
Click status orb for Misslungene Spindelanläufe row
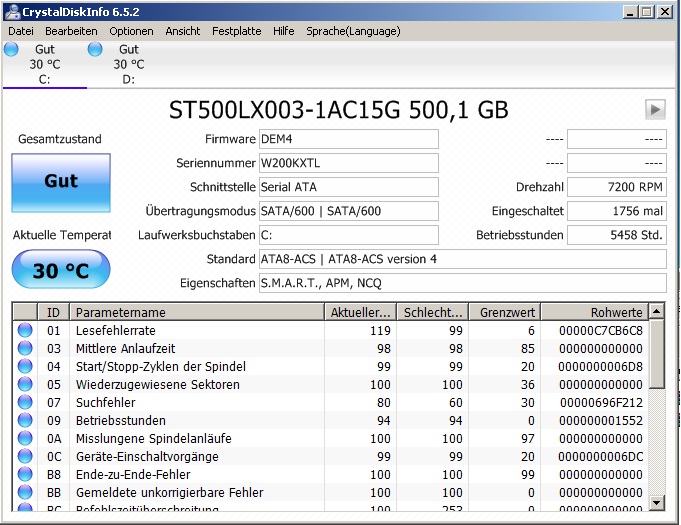(25, 439)
